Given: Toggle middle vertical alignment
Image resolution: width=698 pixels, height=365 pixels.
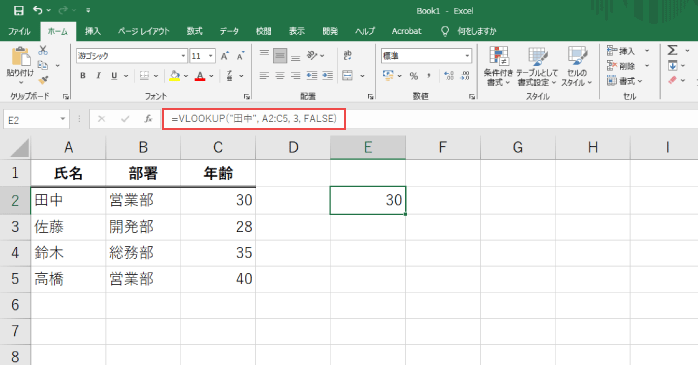Looking at the screenshot, I should coord(280,56).
